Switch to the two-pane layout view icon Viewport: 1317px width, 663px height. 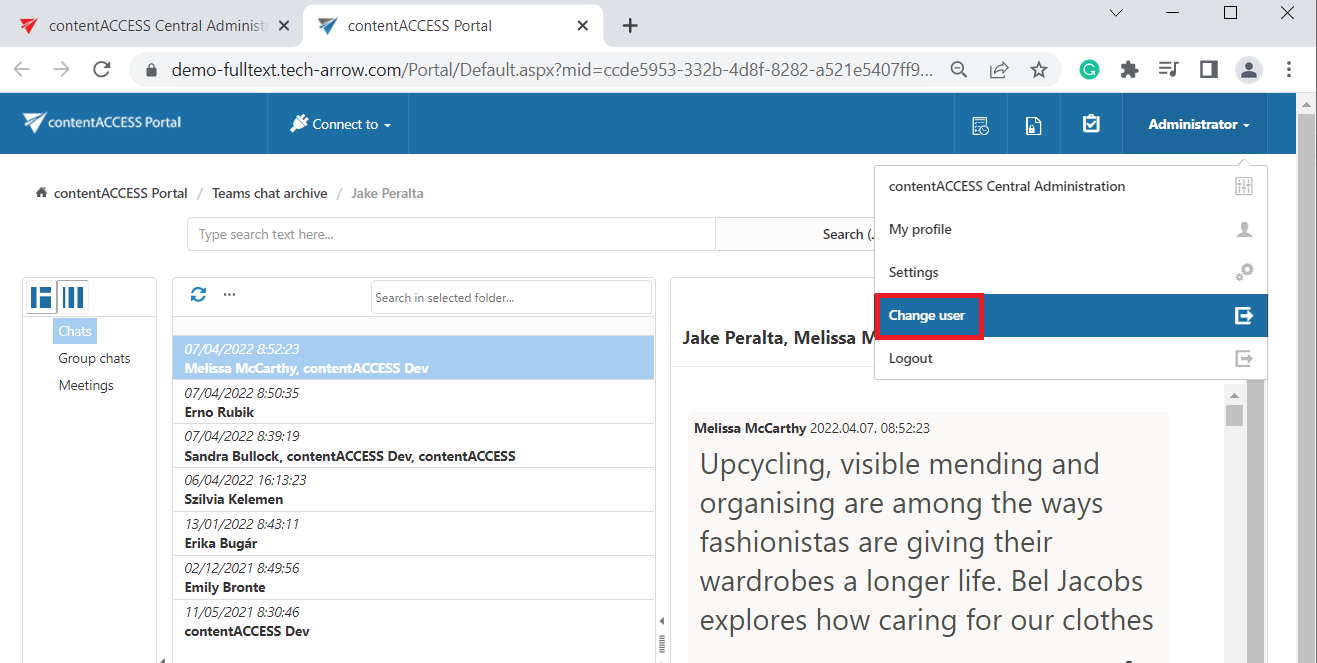tap(41, 297)
